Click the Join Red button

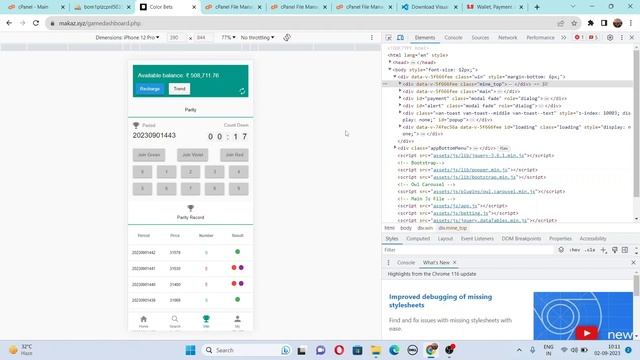coord(234,155)
